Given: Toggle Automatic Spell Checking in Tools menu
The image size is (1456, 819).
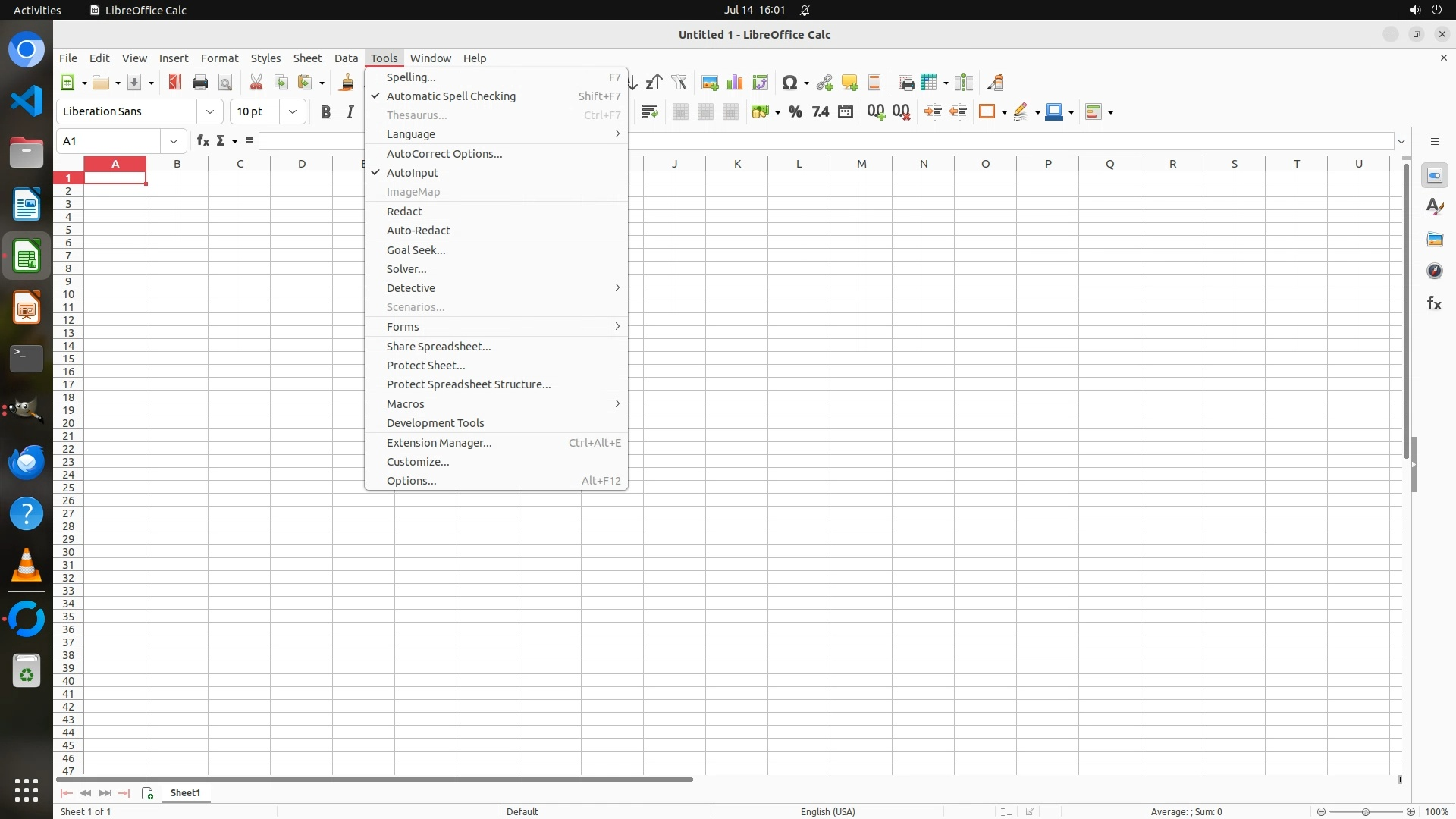Looking at the screenshot, I should coord(450,96).
